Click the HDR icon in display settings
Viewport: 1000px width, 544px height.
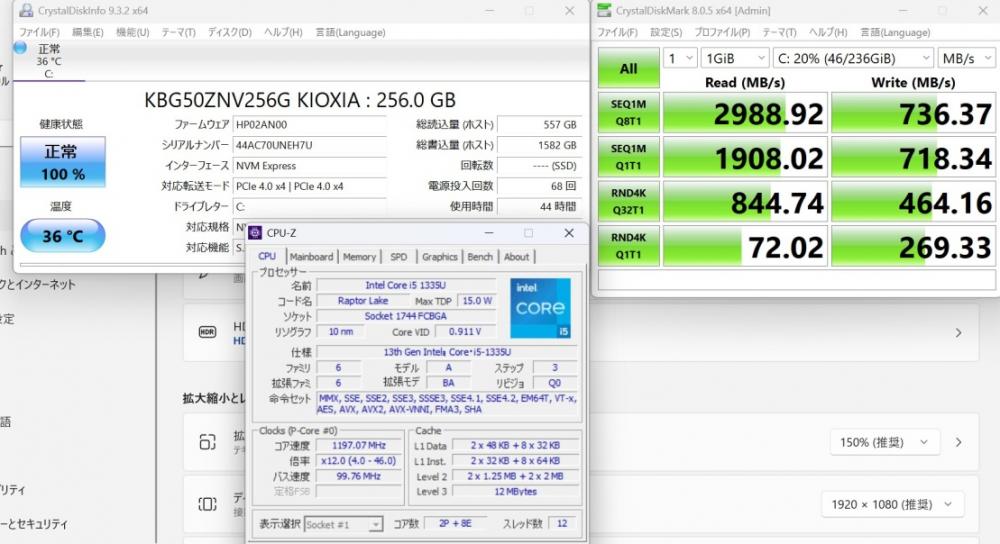pos(207,332)
